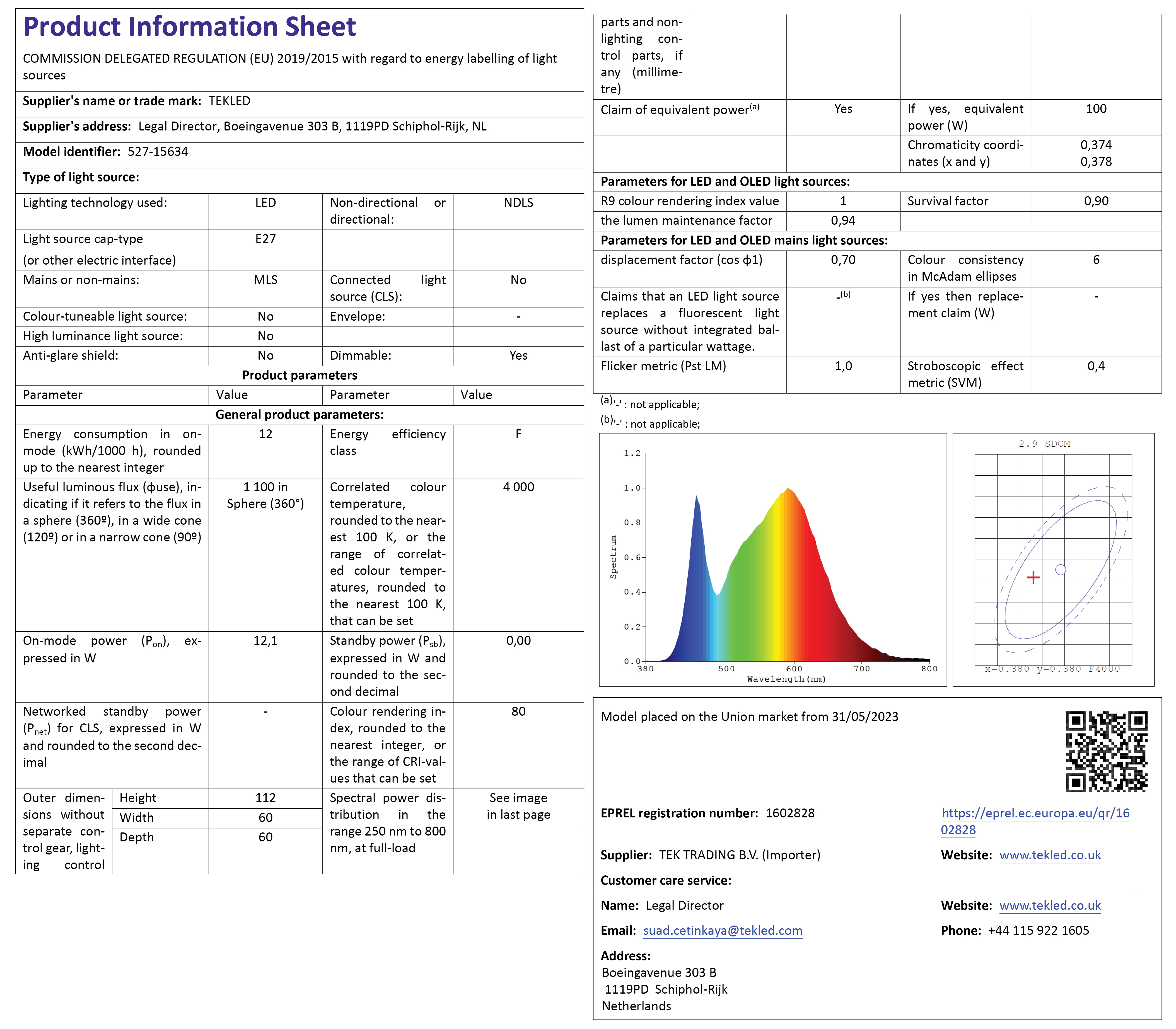The width and height of the screenshot is (1176, 1029).
Task: Click the TEKLED supplier trade mark text
Action: point(229,101)
